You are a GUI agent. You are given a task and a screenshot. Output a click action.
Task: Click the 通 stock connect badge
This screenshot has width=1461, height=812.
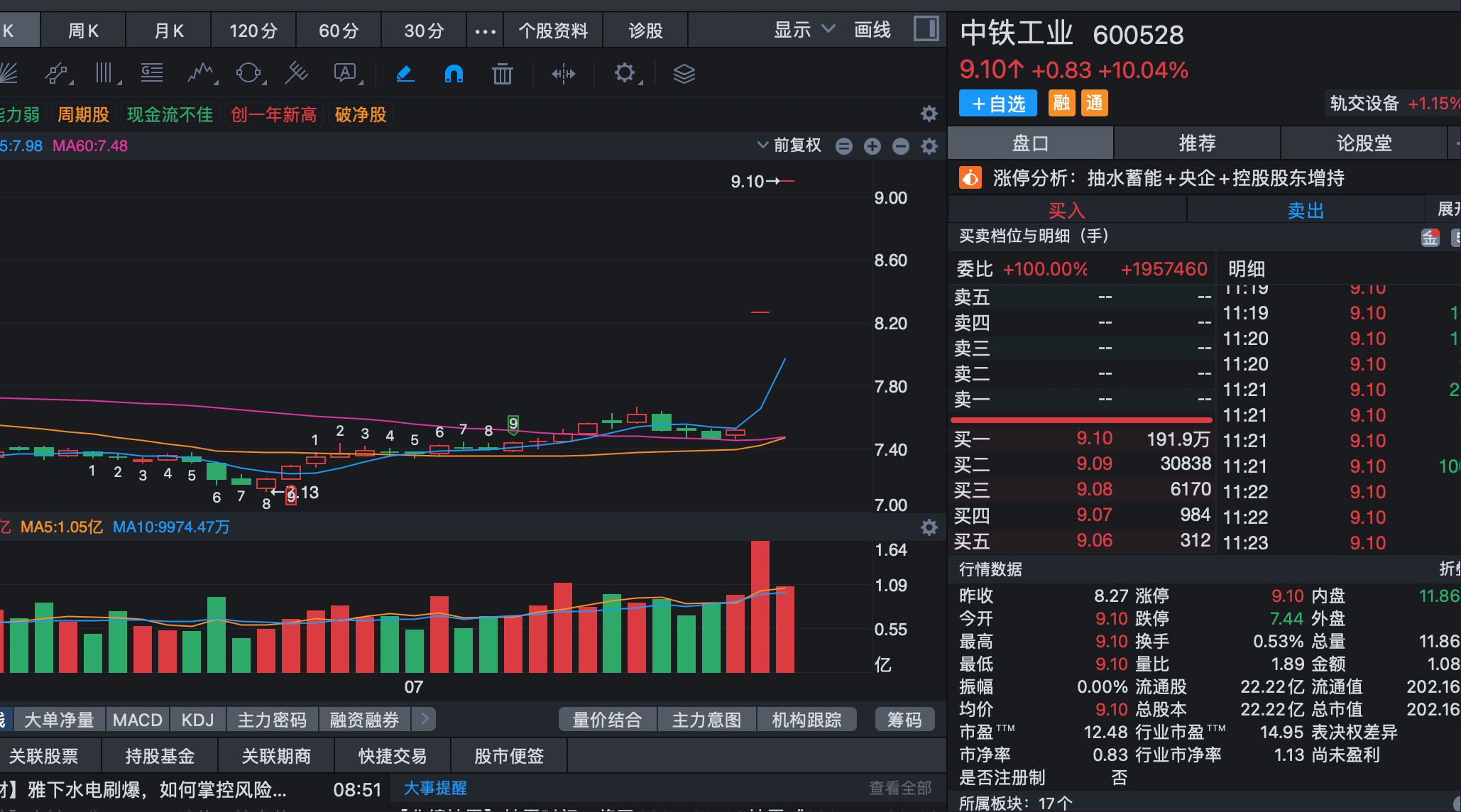pyautogui.click(x=1094, y=103)
